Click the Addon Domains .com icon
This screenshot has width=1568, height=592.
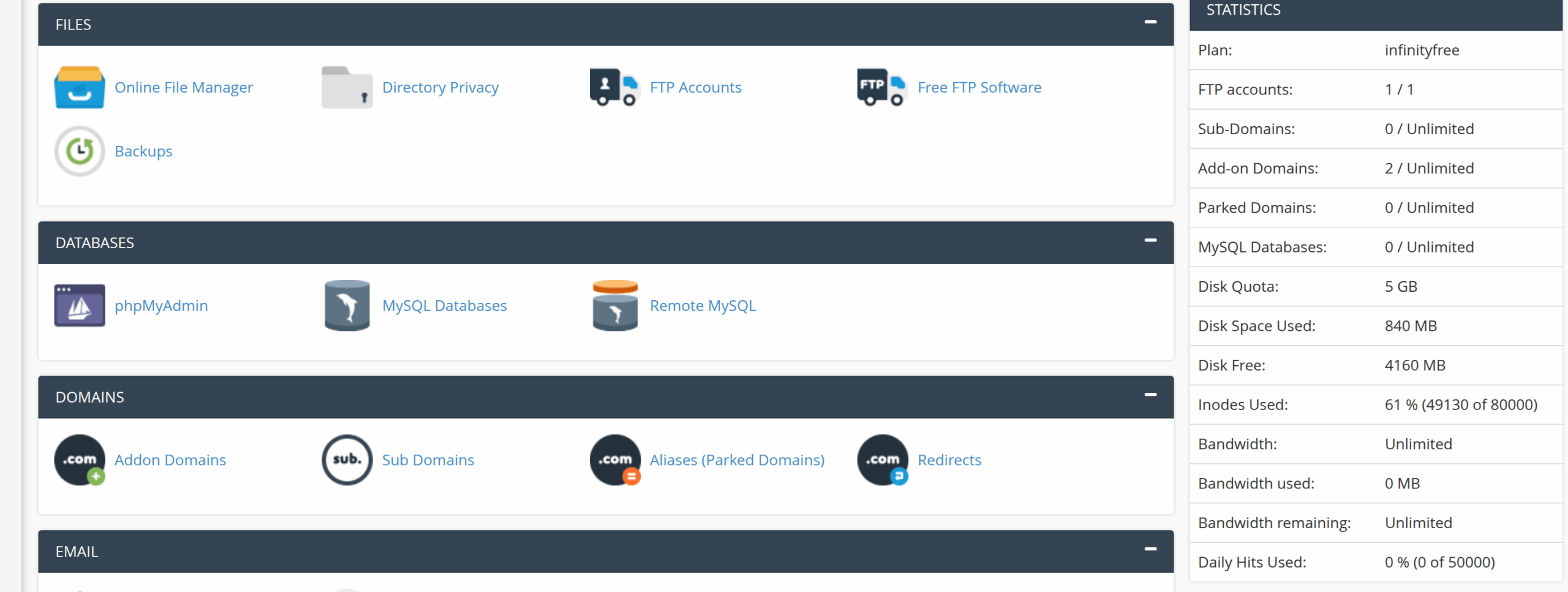tap(79, 460)
